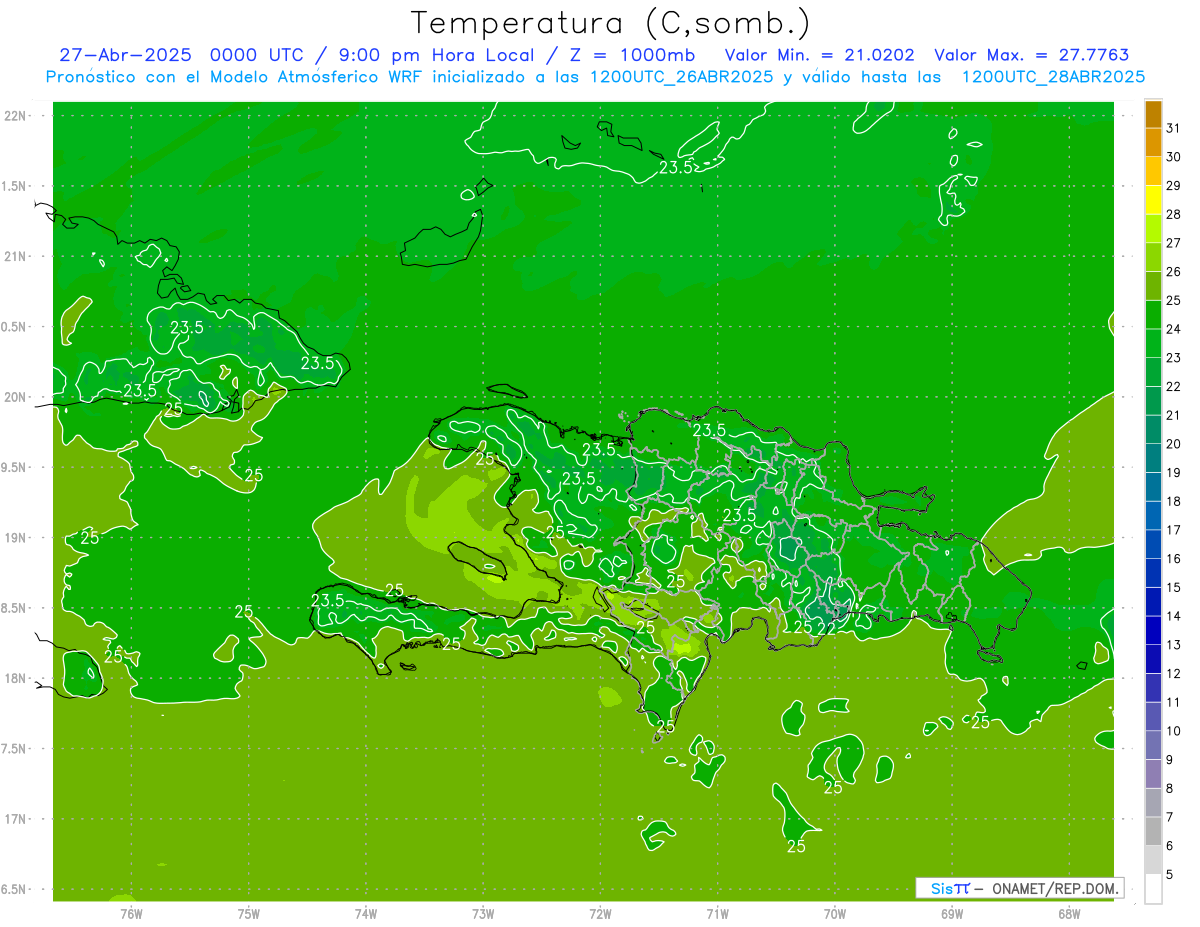Click the 19N latitude axis label
The image size is (1200, 927).
(14, 537)
